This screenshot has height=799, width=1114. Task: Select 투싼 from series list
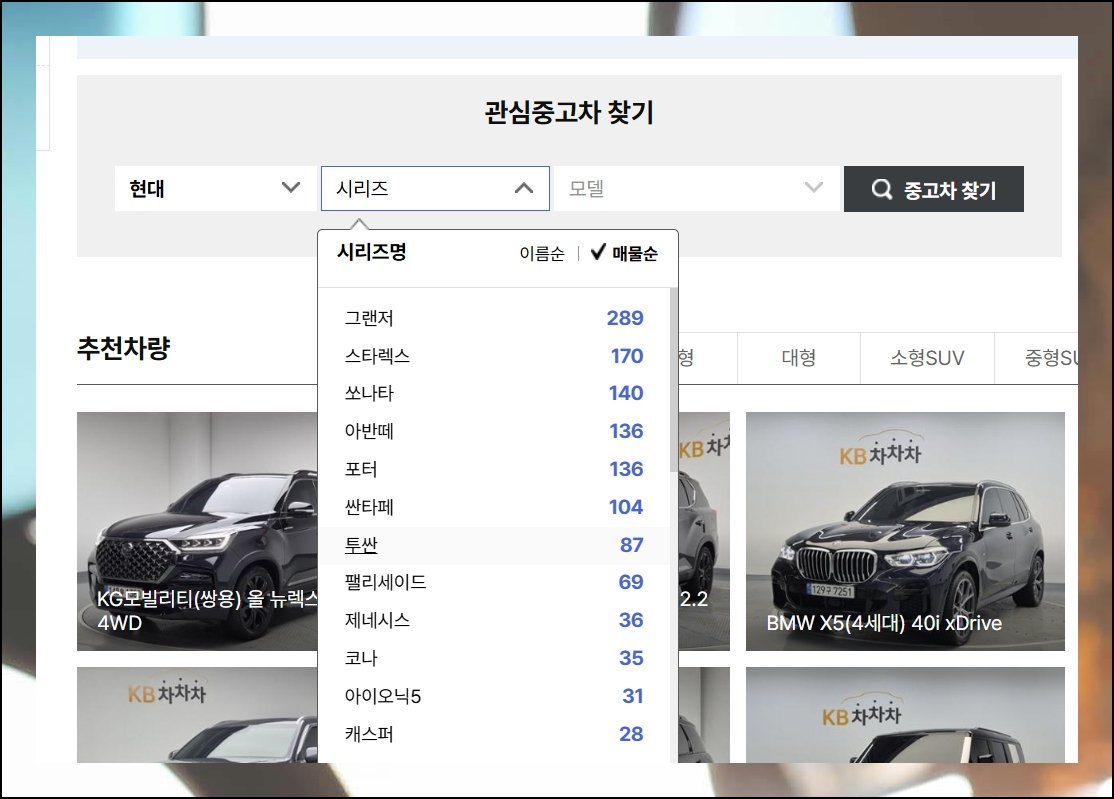pyautogui.click(x=494, y=545)
